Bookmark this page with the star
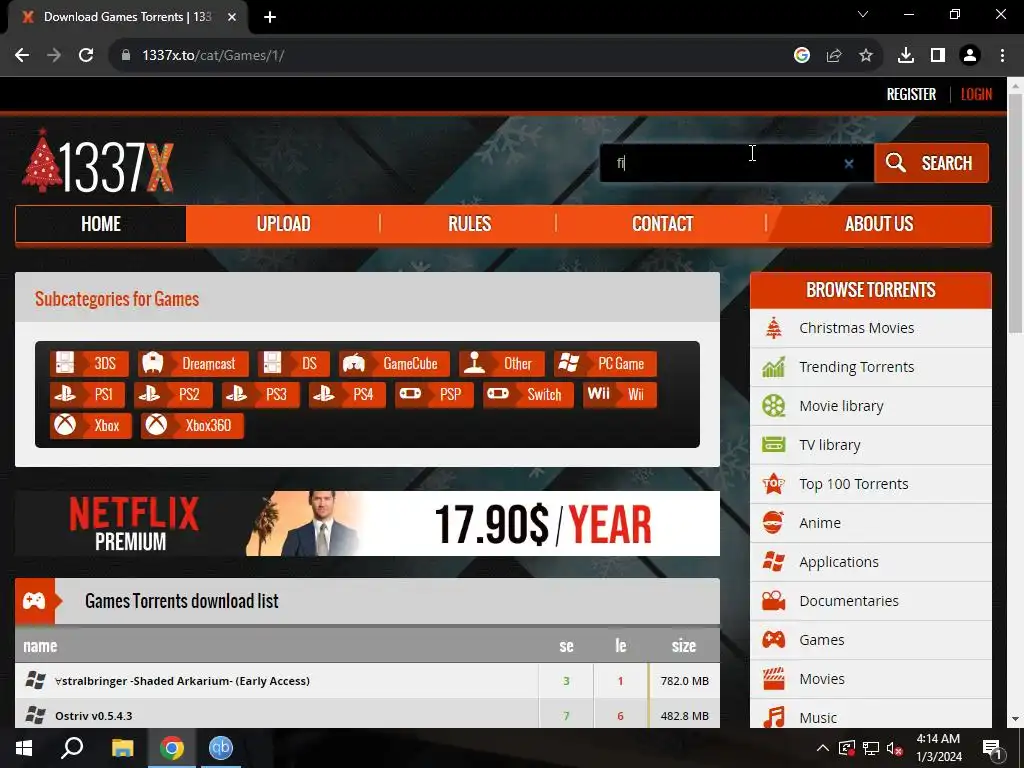This screenshot has height=768, width=1024. tap(866, 56)
